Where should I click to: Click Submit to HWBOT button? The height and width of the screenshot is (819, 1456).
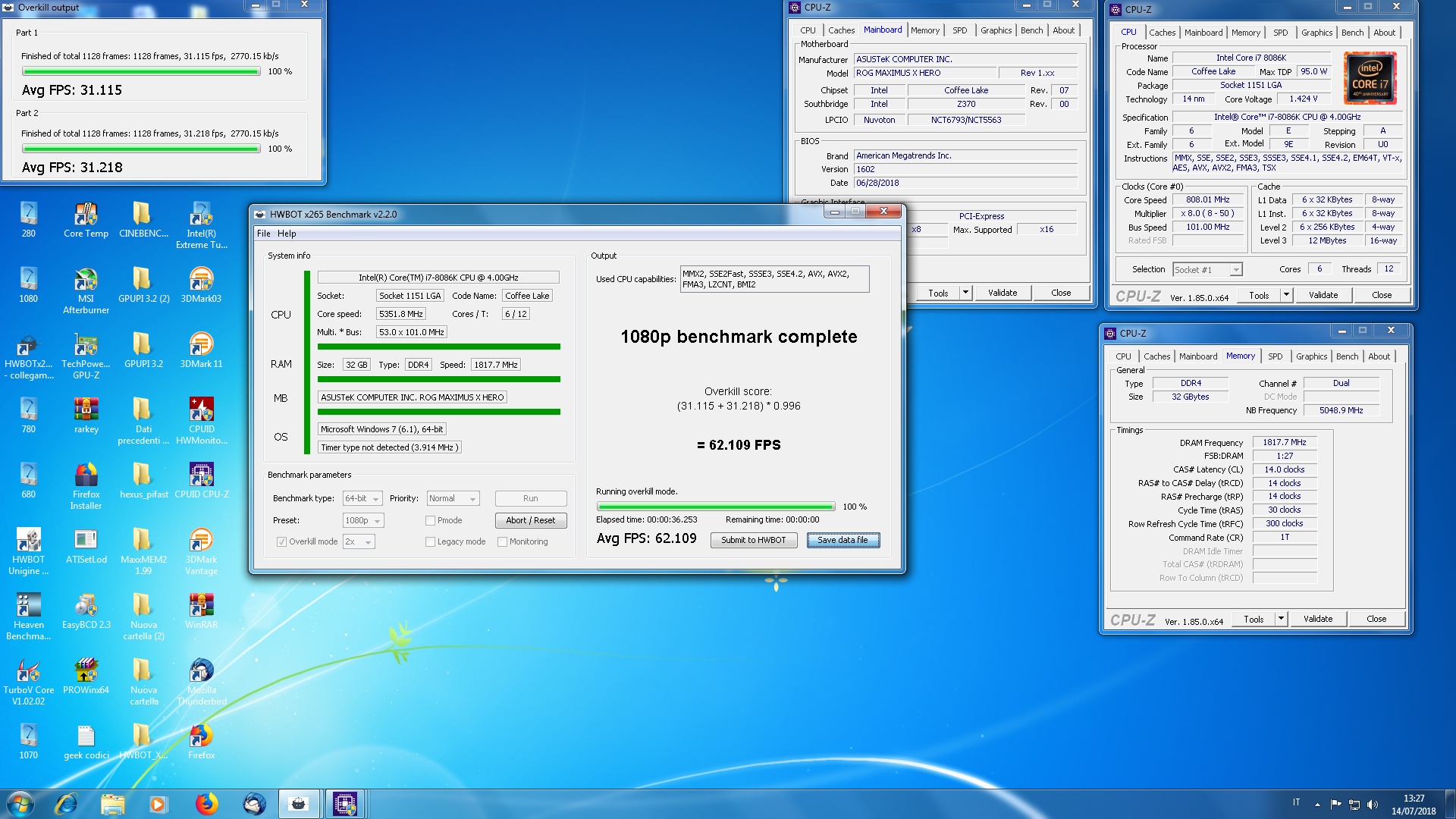coord(753,540)
